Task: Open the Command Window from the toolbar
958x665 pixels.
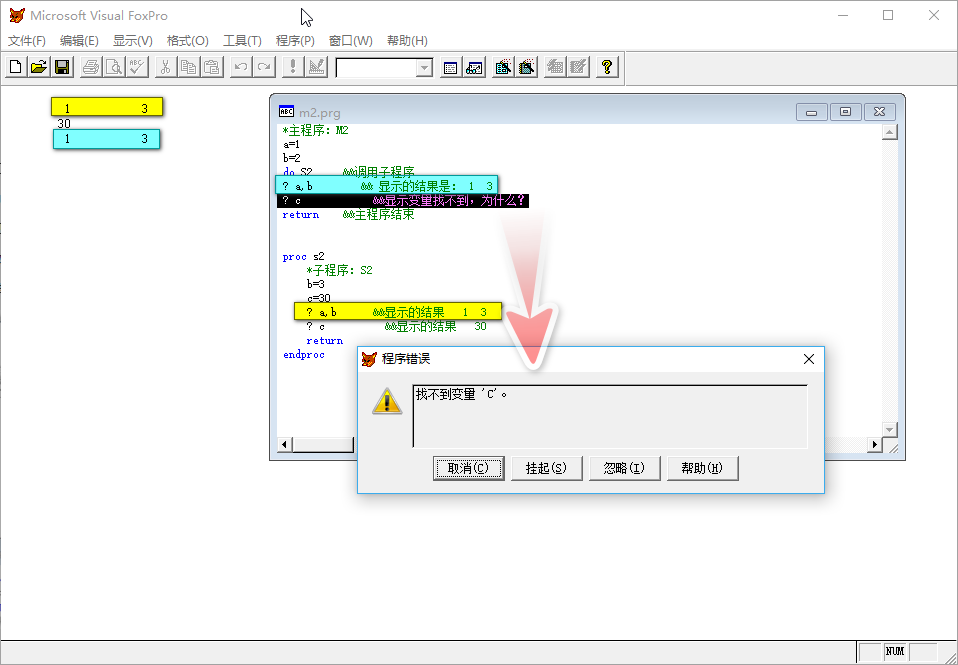Action: pyautogui.click(x=450, y=67)
